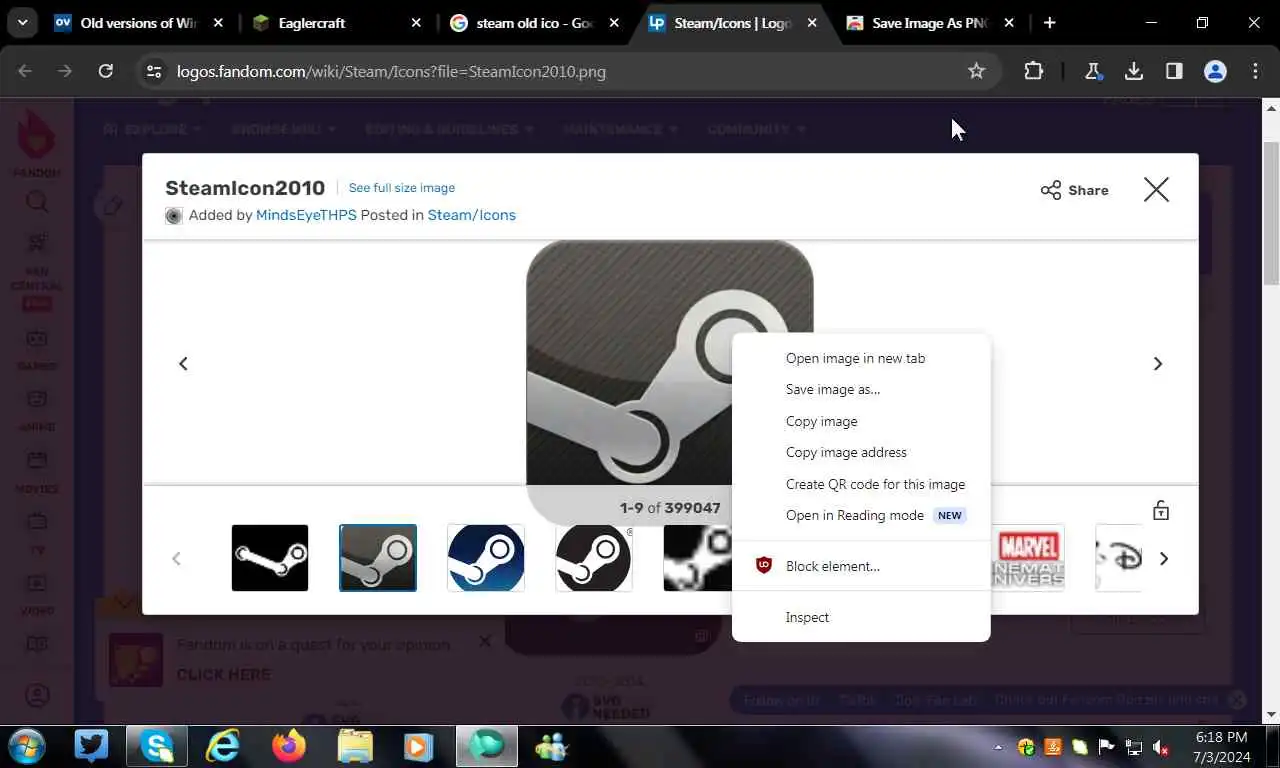
Task: Select the Marvel Cinematic Universe thumbnail
Action: coord(1028,558)
